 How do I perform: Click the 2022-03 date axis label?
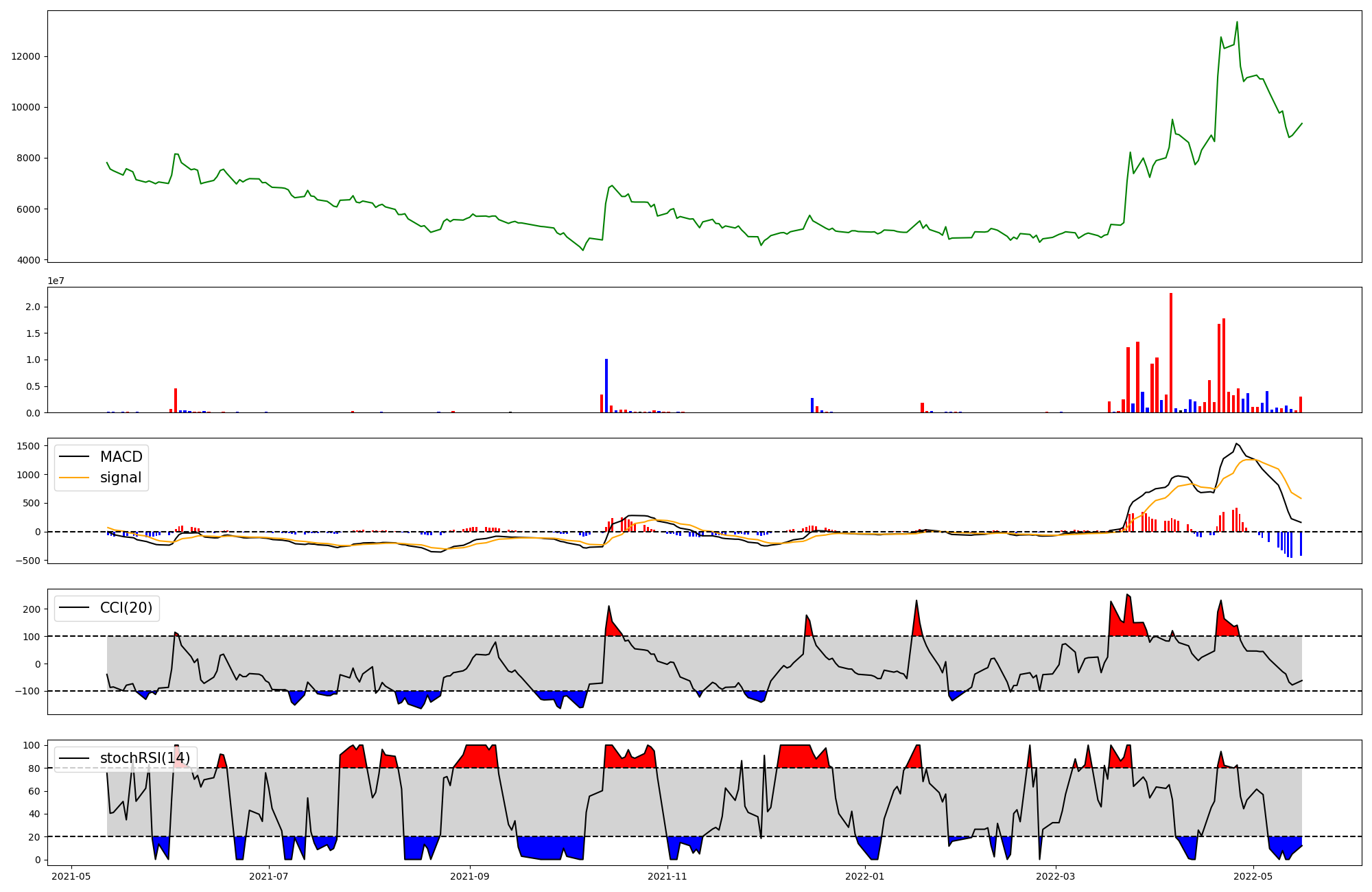tap(1056, 876)
